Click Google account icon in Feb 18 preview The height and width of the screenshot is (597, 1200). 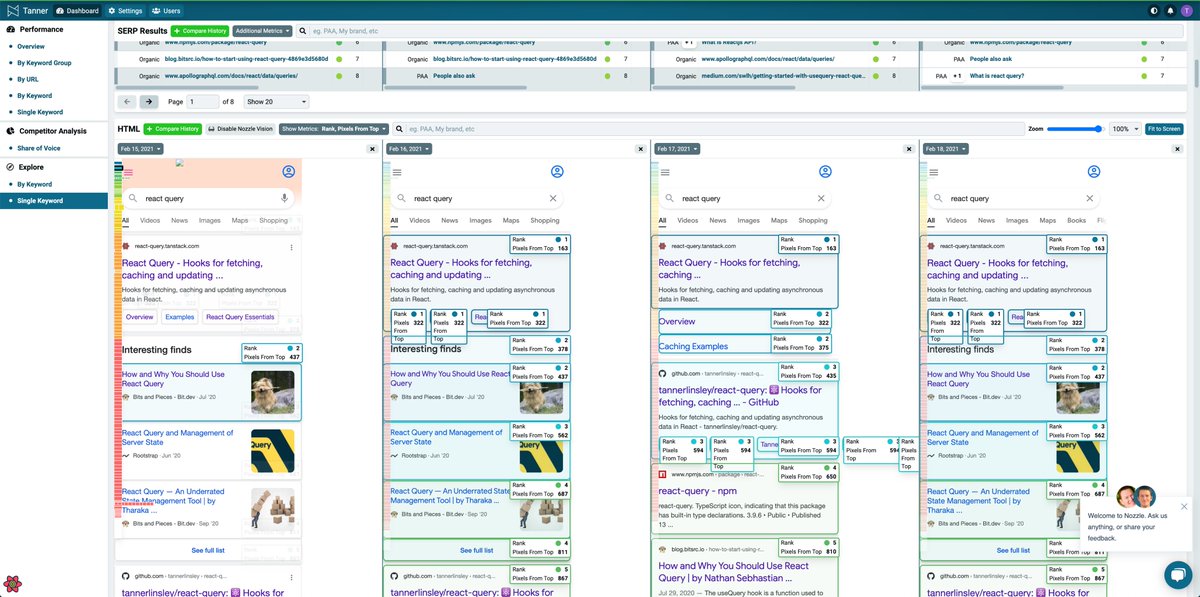click(1094, 172)
